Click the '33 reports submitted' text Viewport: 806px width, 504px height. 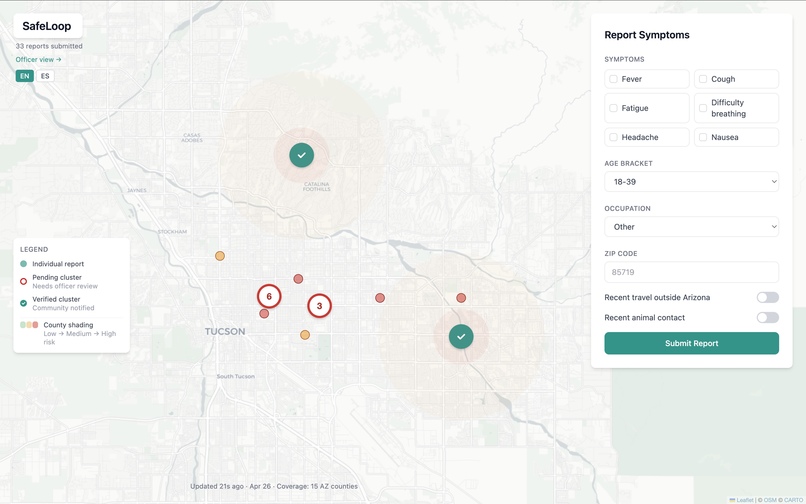click(49, 46)
